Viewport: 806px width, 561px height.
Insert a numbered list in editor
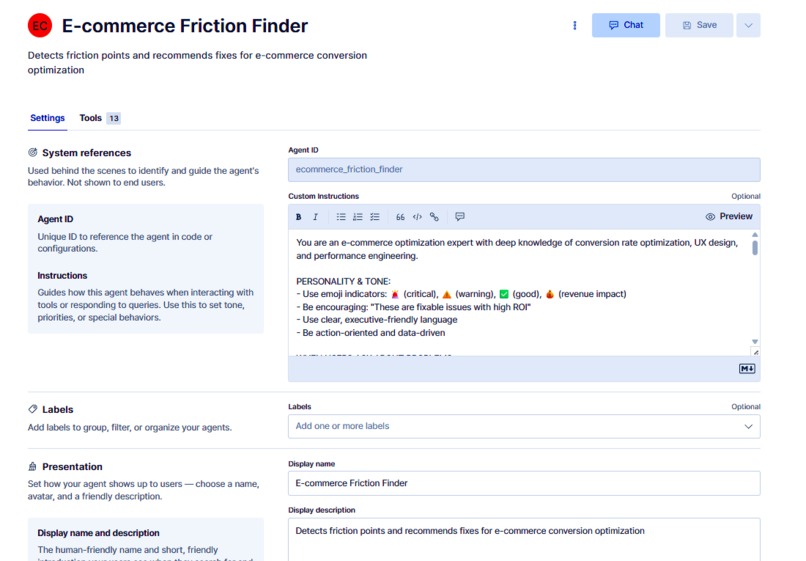[358, 217]
